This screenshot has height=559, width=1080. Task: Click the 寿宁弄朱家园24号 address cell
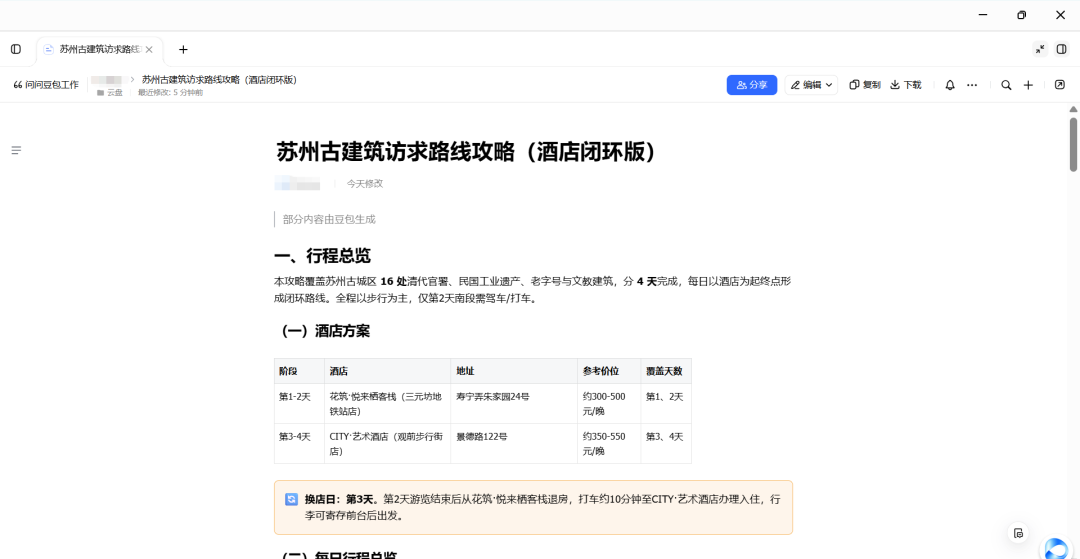coord(514,403)
